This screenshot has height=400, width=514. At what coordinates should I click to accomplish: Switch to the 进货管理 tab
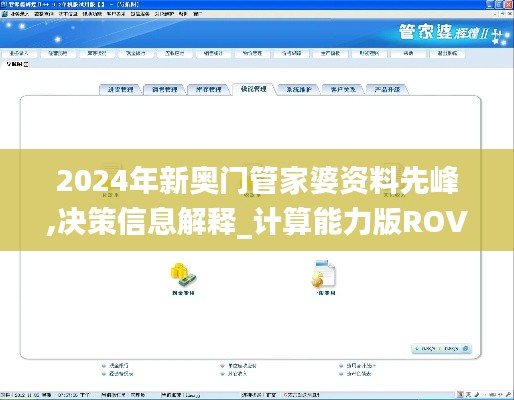[121, 89]
